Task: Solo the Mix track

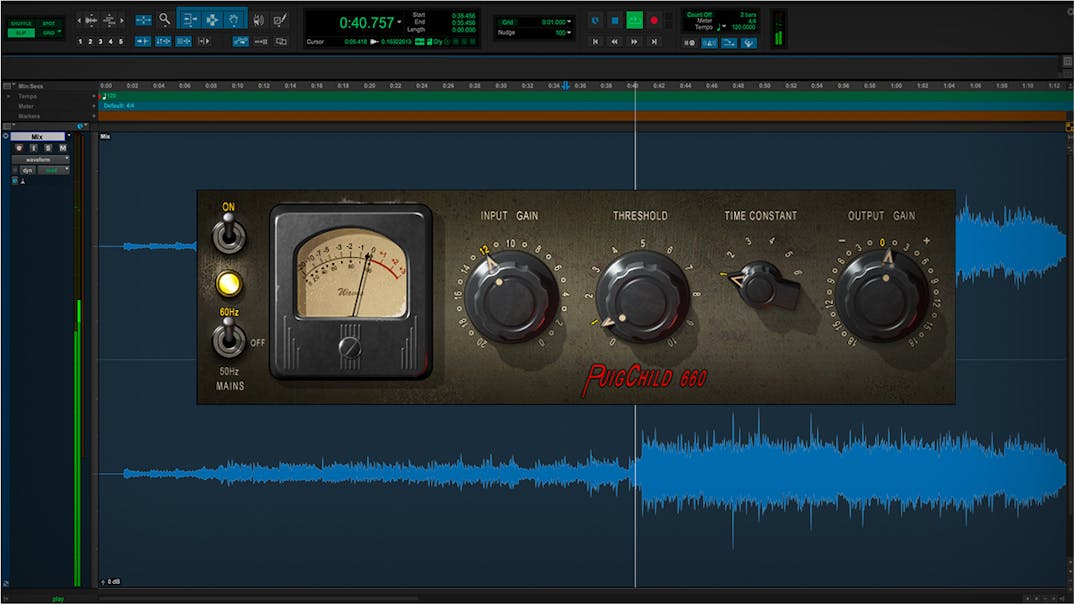Action: [x=47, y=148]
